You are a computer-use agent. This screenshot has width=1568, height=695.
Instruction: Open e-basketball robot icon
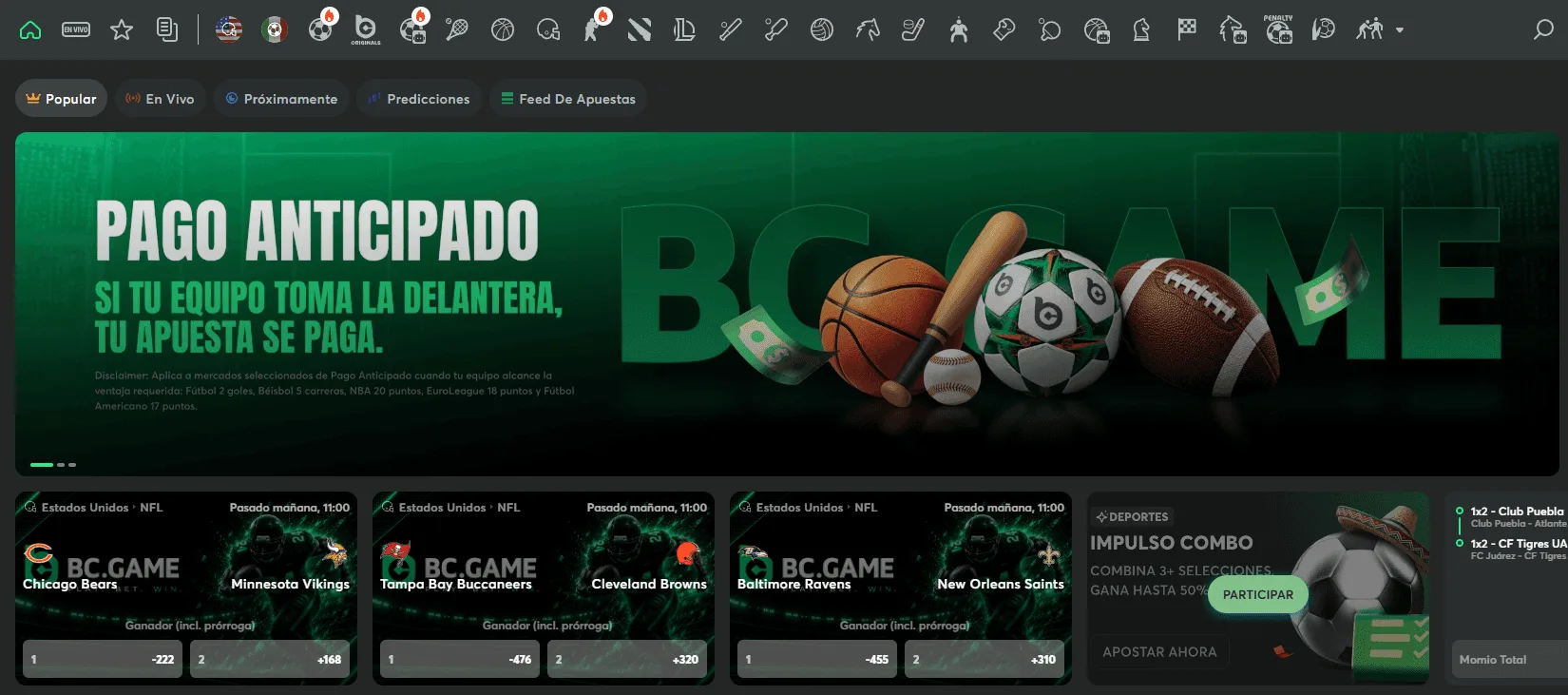[x=1097, y=31]
